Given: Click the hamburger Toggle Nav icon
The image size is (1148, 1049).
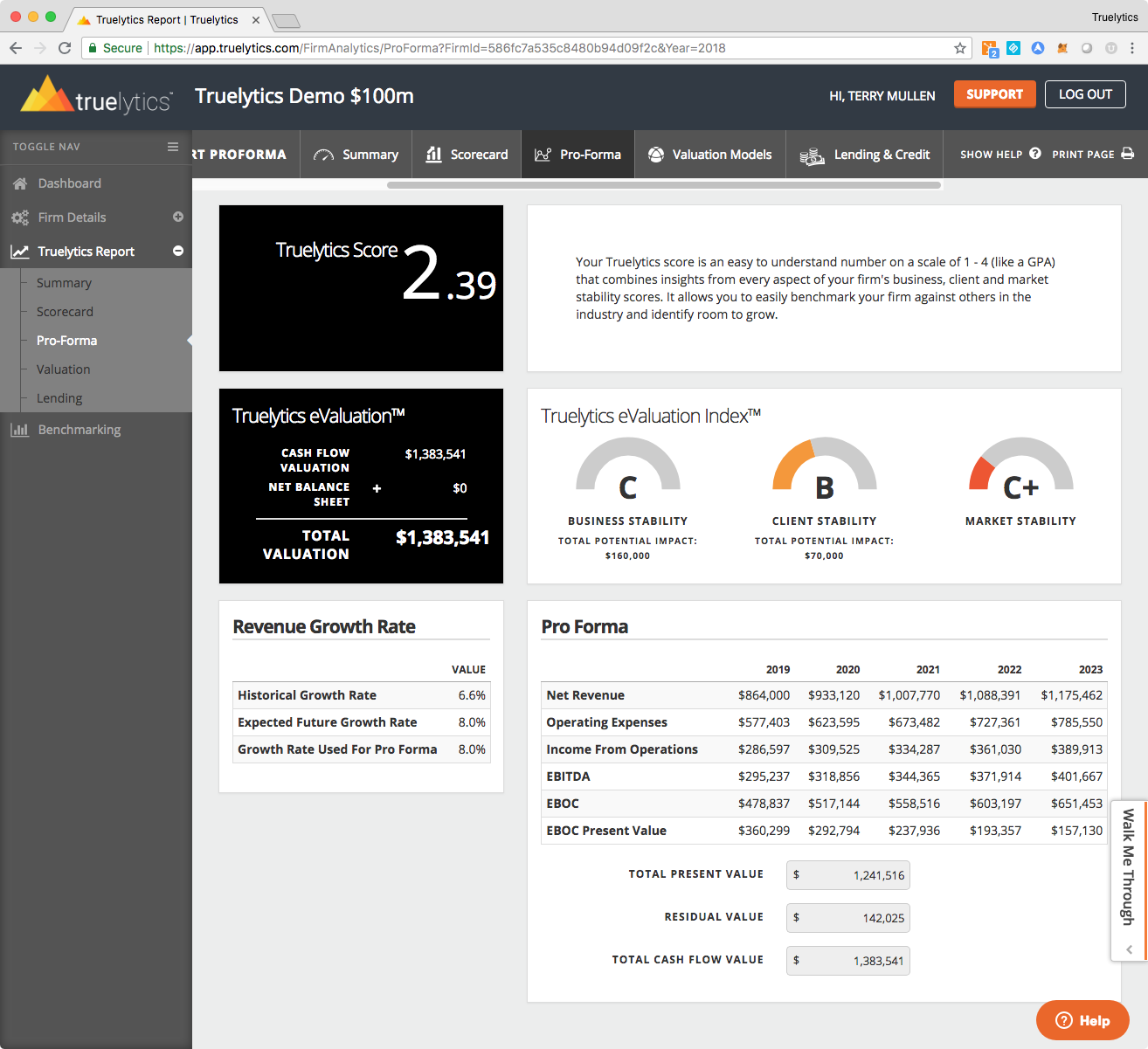Looking at the screenshot, I should [x=173, y=147].
